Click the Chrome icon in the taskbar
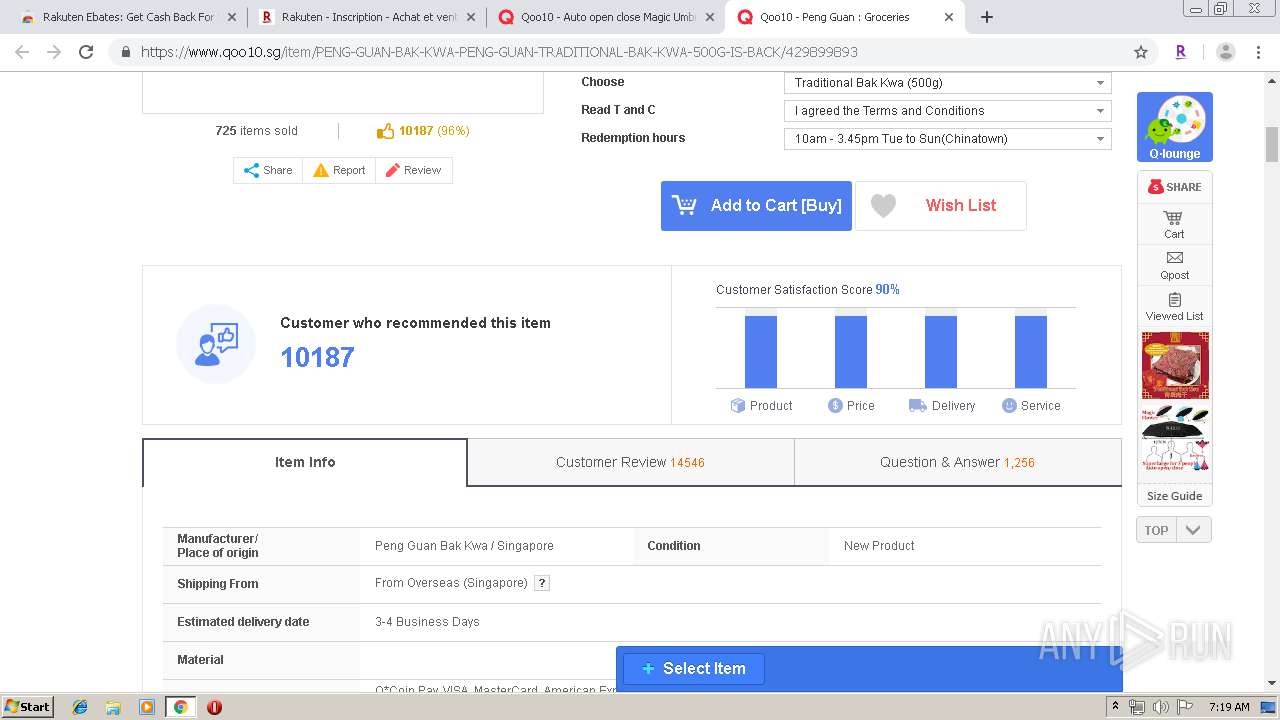This screenshot has height=720, width=1280. tap(180, 707)
